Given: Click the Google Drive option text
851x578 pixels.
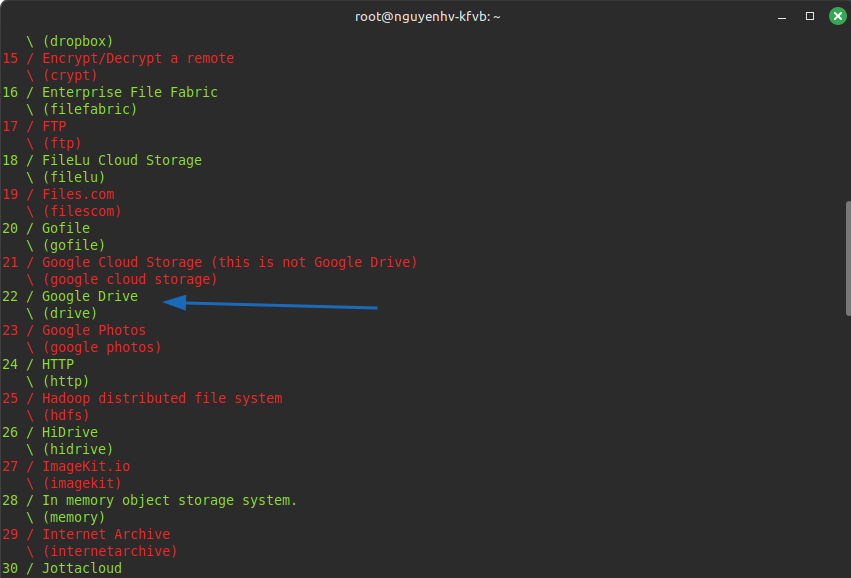Looking at the screenshot, I should point(90,296).
